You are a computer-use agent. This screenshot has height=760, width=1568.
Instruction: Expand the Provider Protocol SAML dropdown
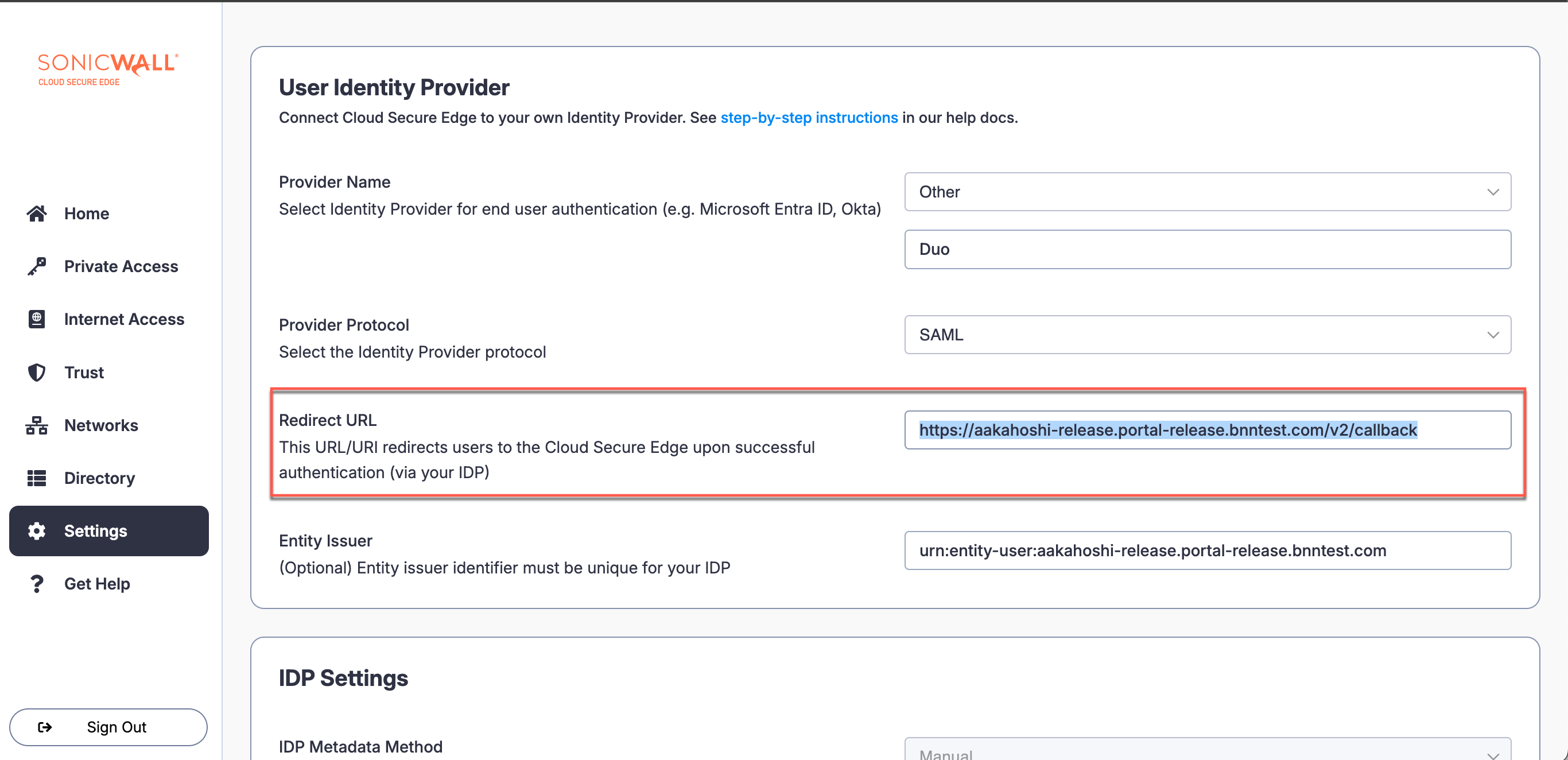click(1207, 334)
